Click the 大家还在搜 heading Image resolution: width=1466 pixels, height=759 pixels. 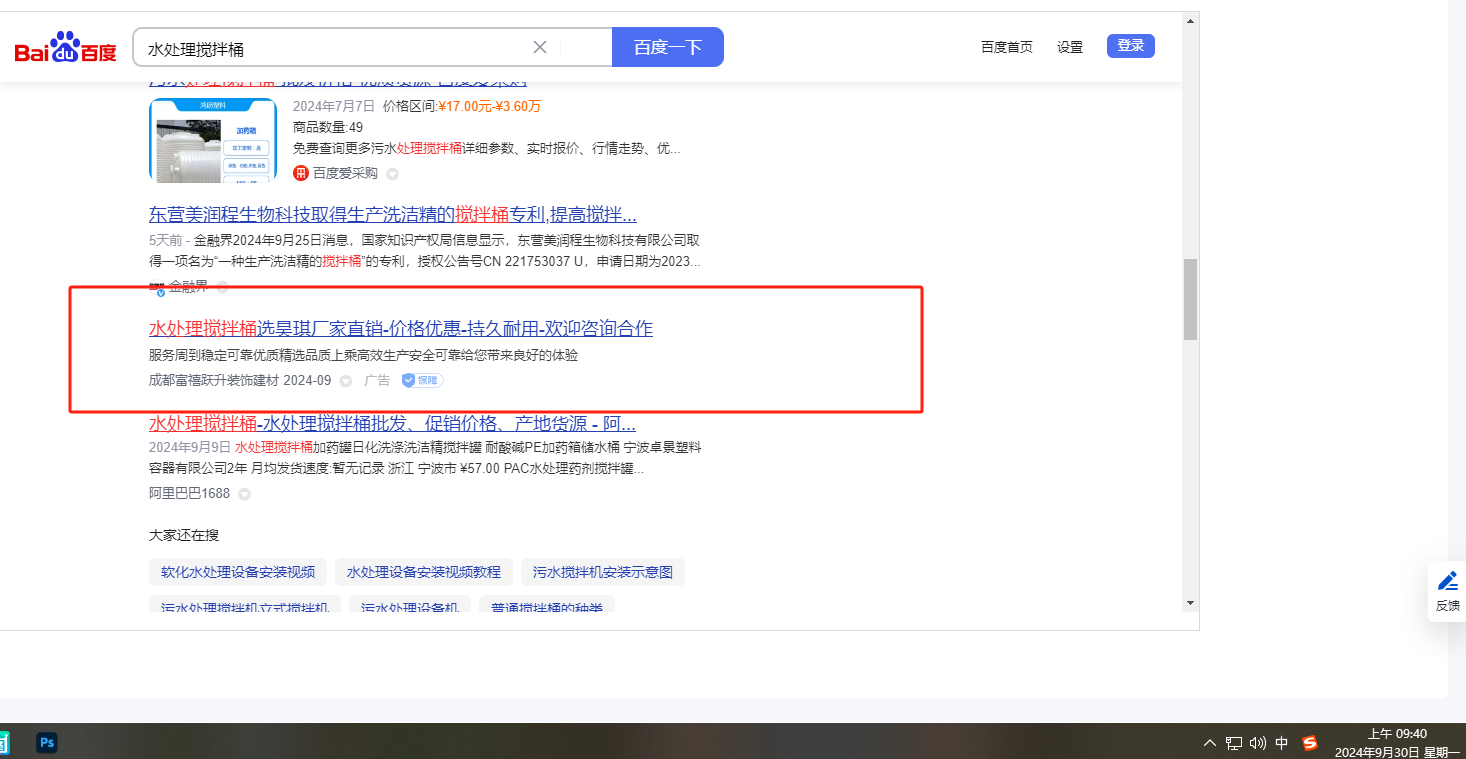pyautogui.click(x=185, y=535)
